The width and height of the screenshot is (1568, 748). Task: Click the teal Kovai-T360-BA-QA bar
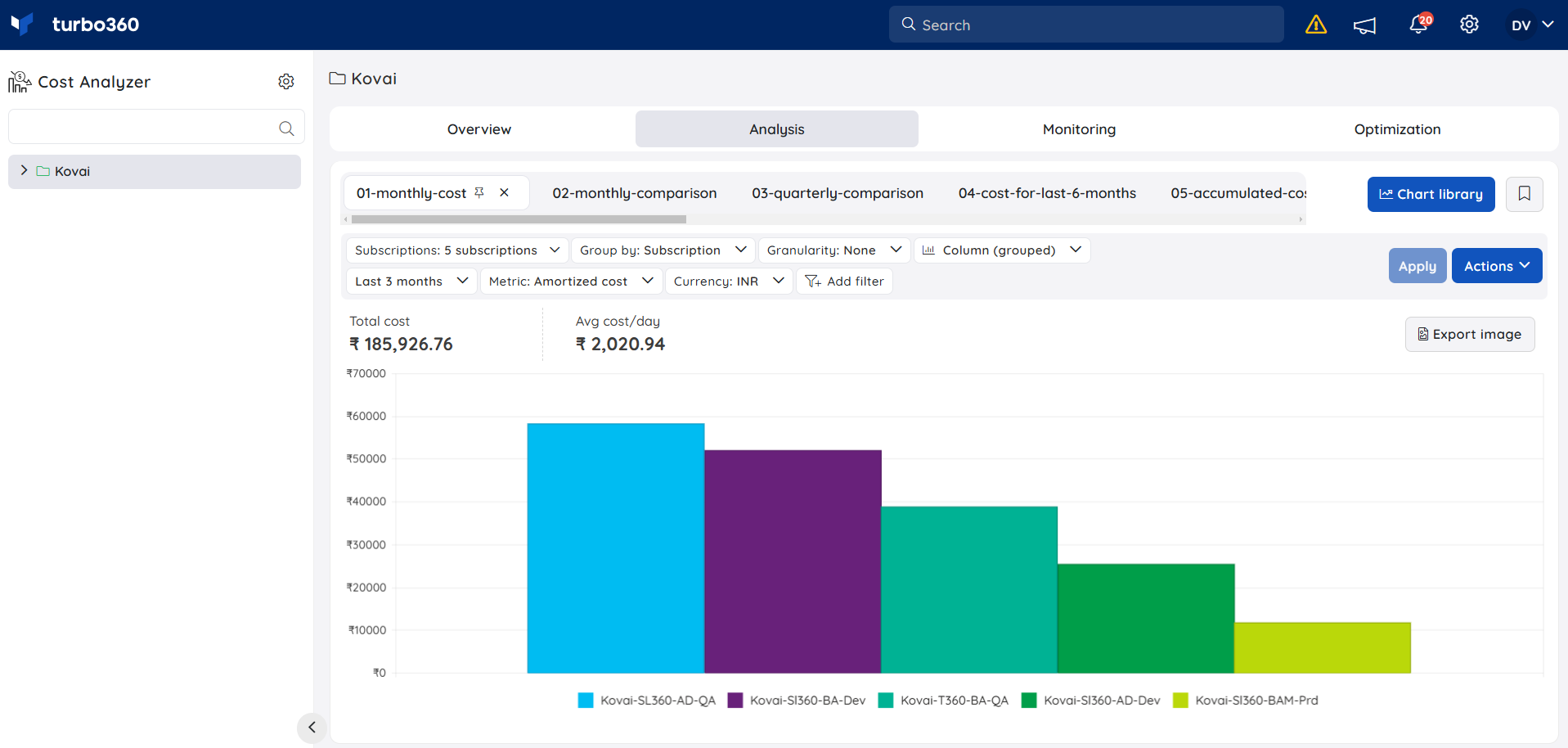pyautogui.click(x=969, y=590)
